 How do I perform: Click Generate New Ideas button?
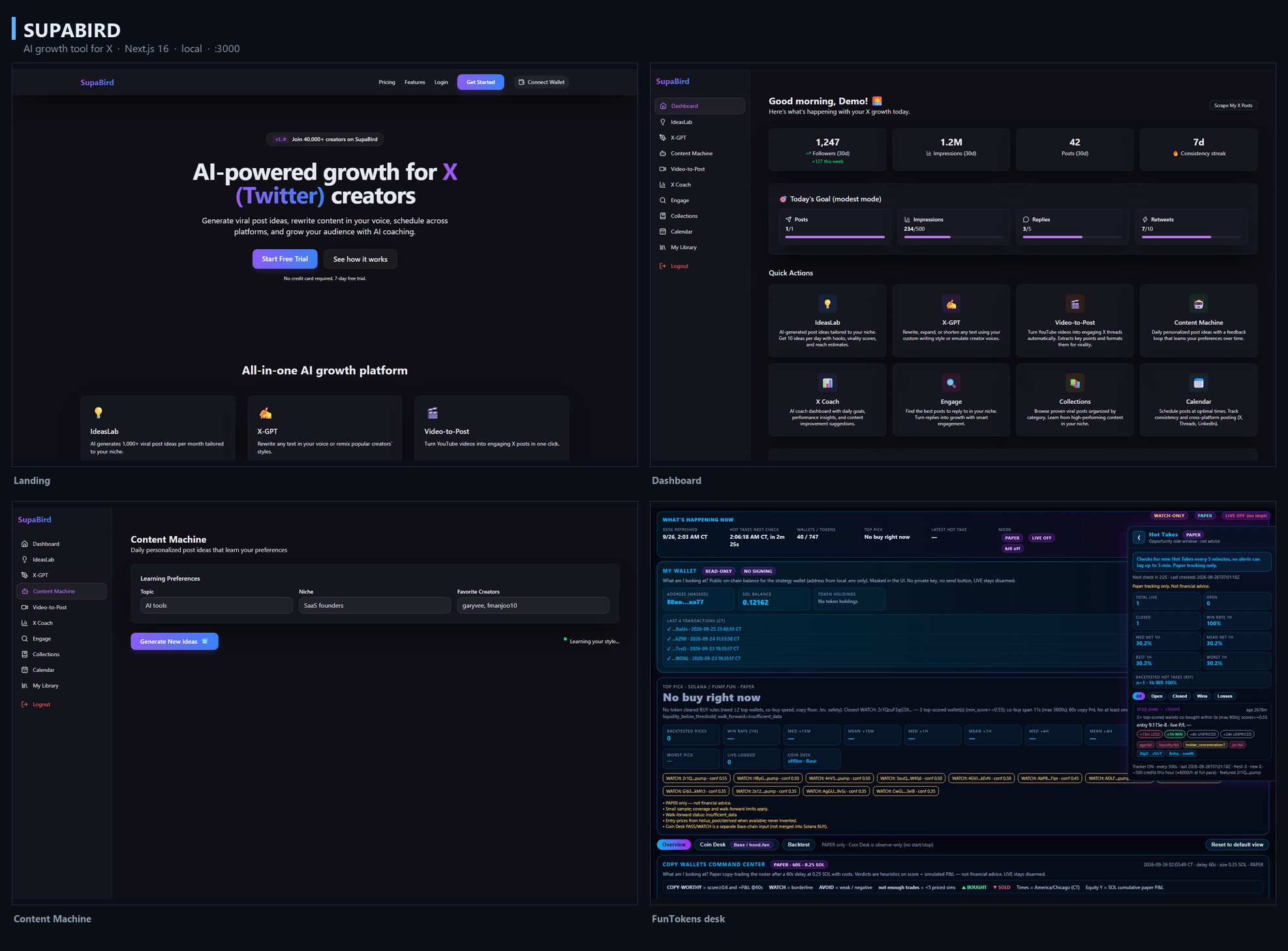coord(174,641)
